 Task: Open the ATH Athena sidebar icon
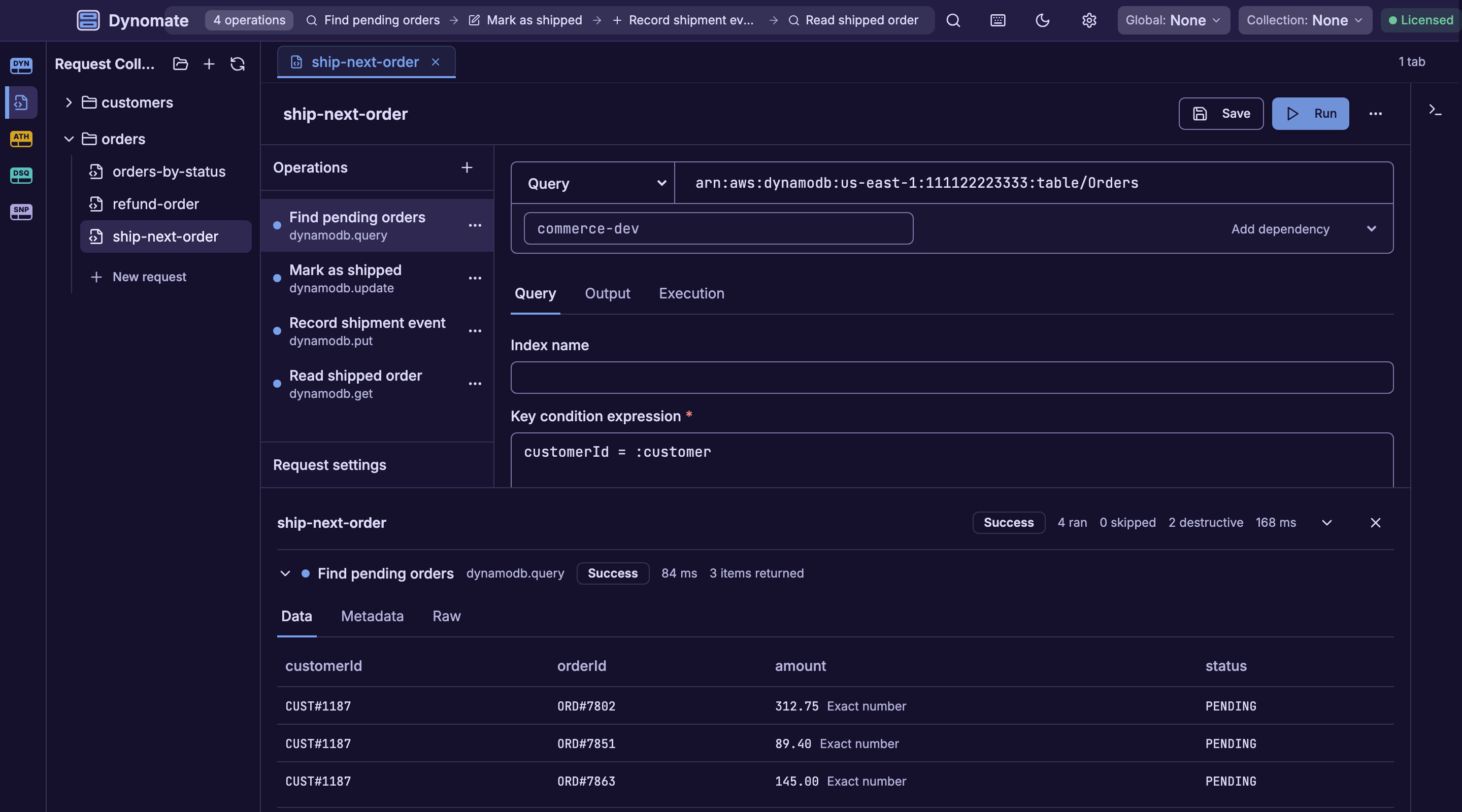pyautogui.click(x=21, y=139)
